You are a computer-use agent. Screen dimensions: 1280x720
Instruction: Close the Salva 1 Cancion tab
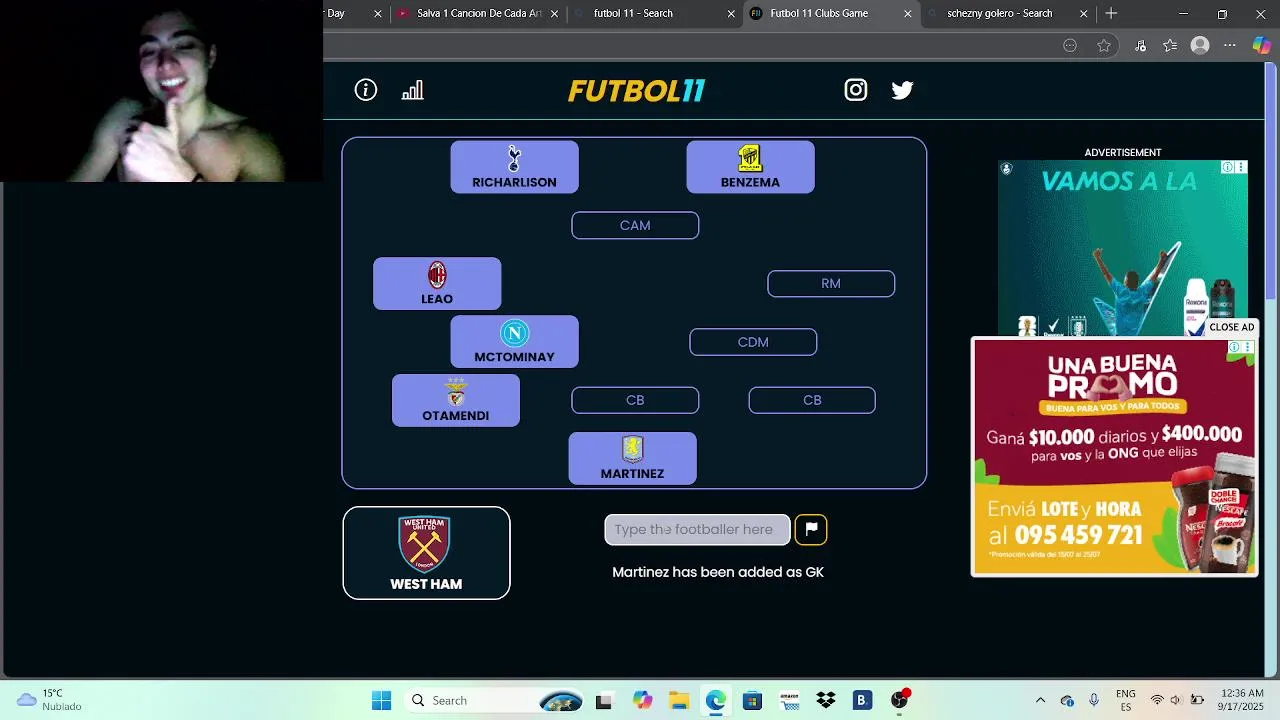[x=555, y=14]
